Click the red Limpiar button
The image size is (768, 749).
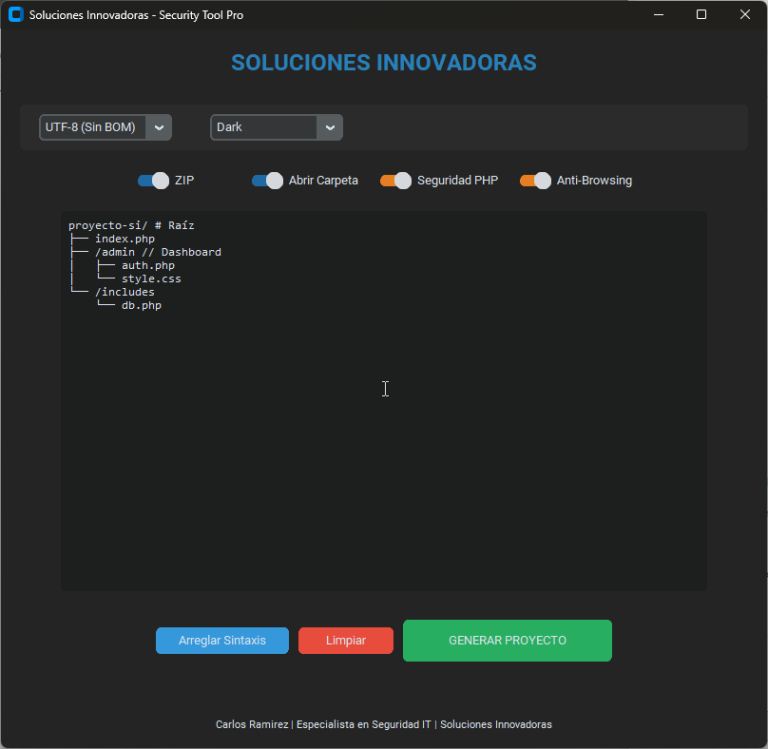pyautogui.click(x=345, y=641)
